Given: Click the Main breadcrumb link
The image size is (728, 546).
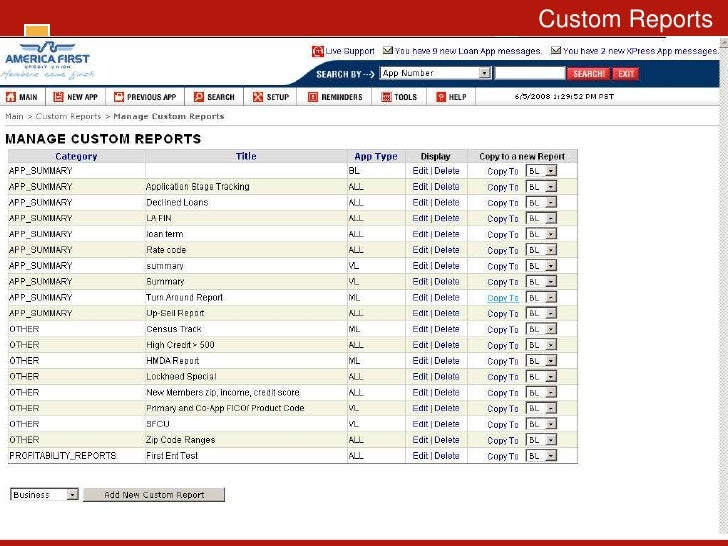Looking at the screenshot, I should 14,117.
